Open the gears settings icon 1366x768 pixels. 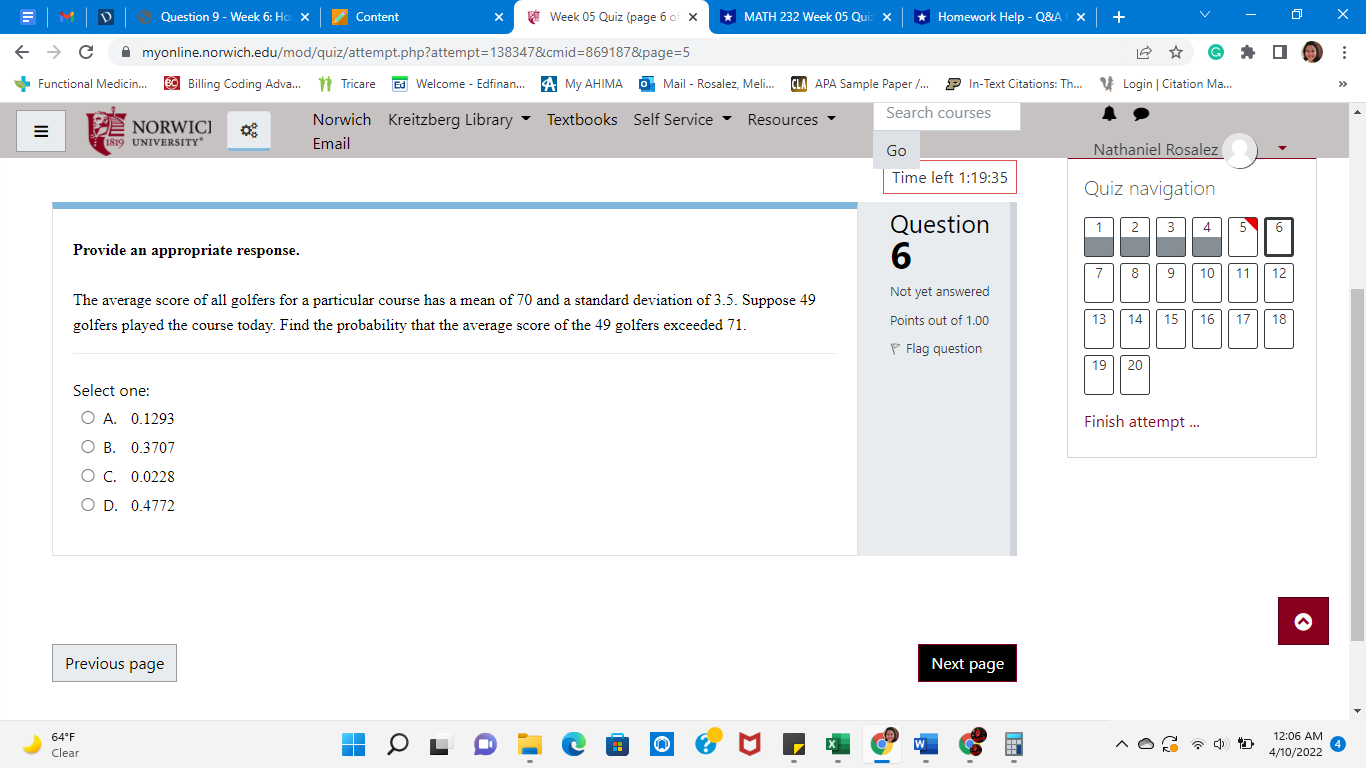249,130
